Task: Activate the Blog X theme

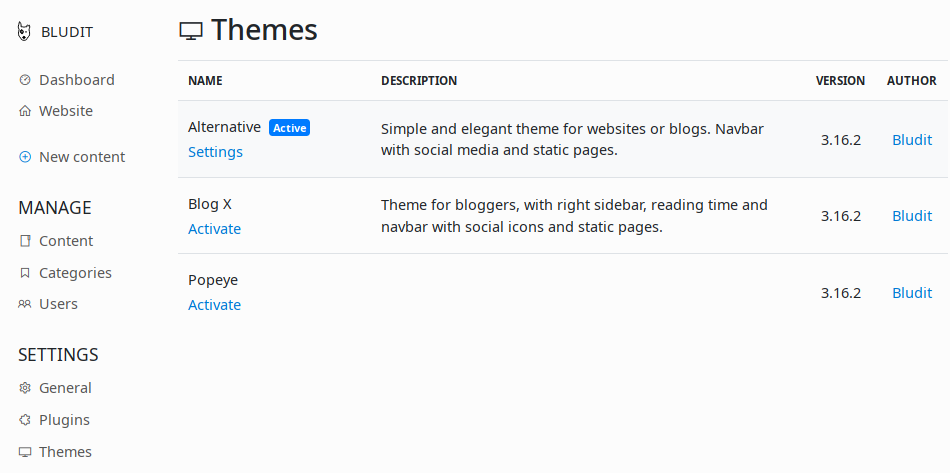Action: [x=214, y=229]
